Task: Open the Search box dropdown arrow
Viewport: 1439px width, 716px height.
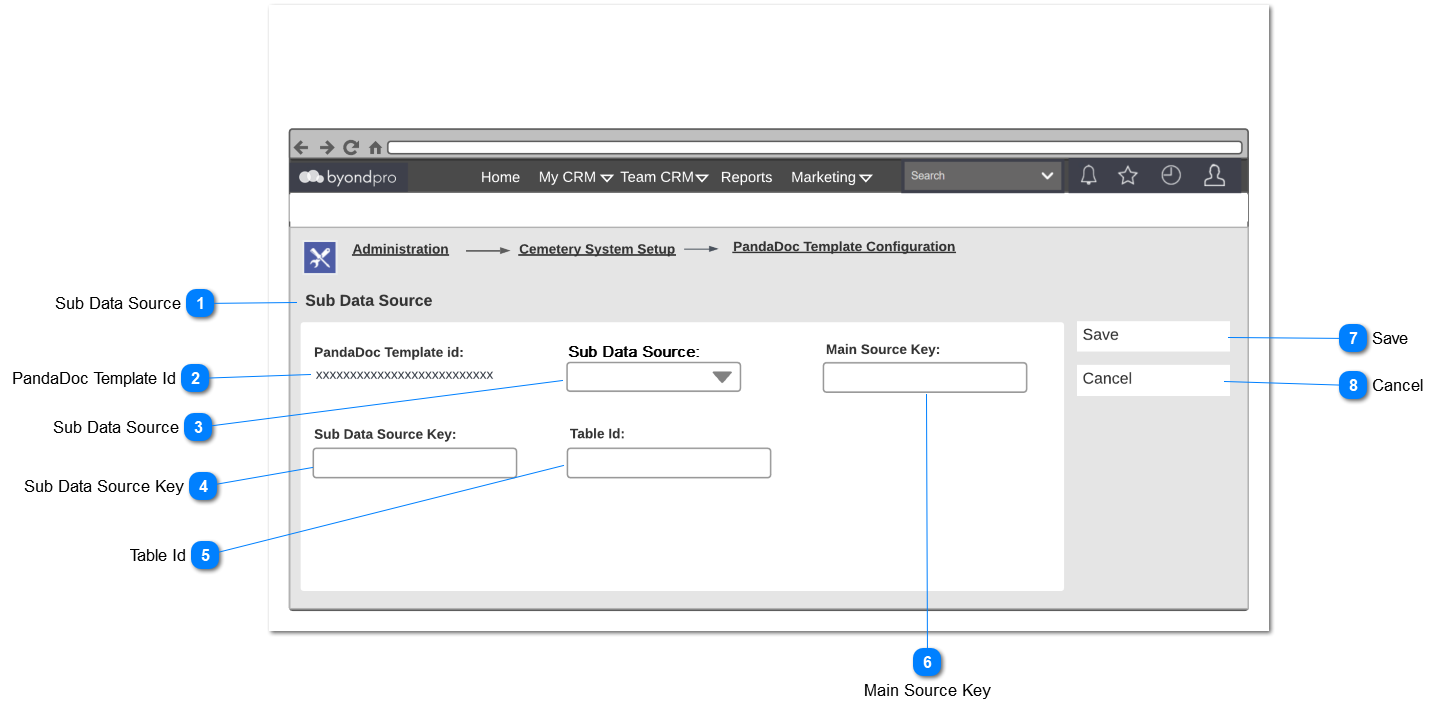Action: (x=1047, y=176)
